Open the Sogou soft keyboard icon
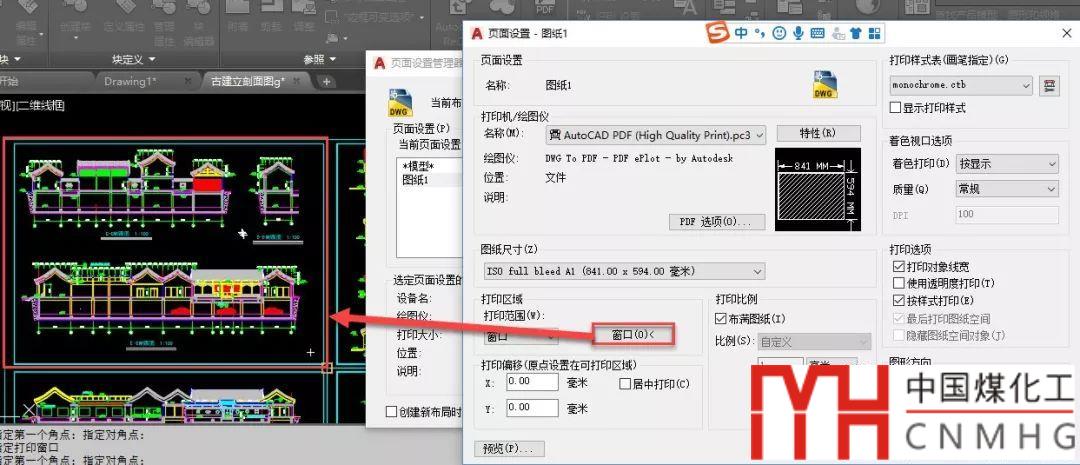 point(817,33)
